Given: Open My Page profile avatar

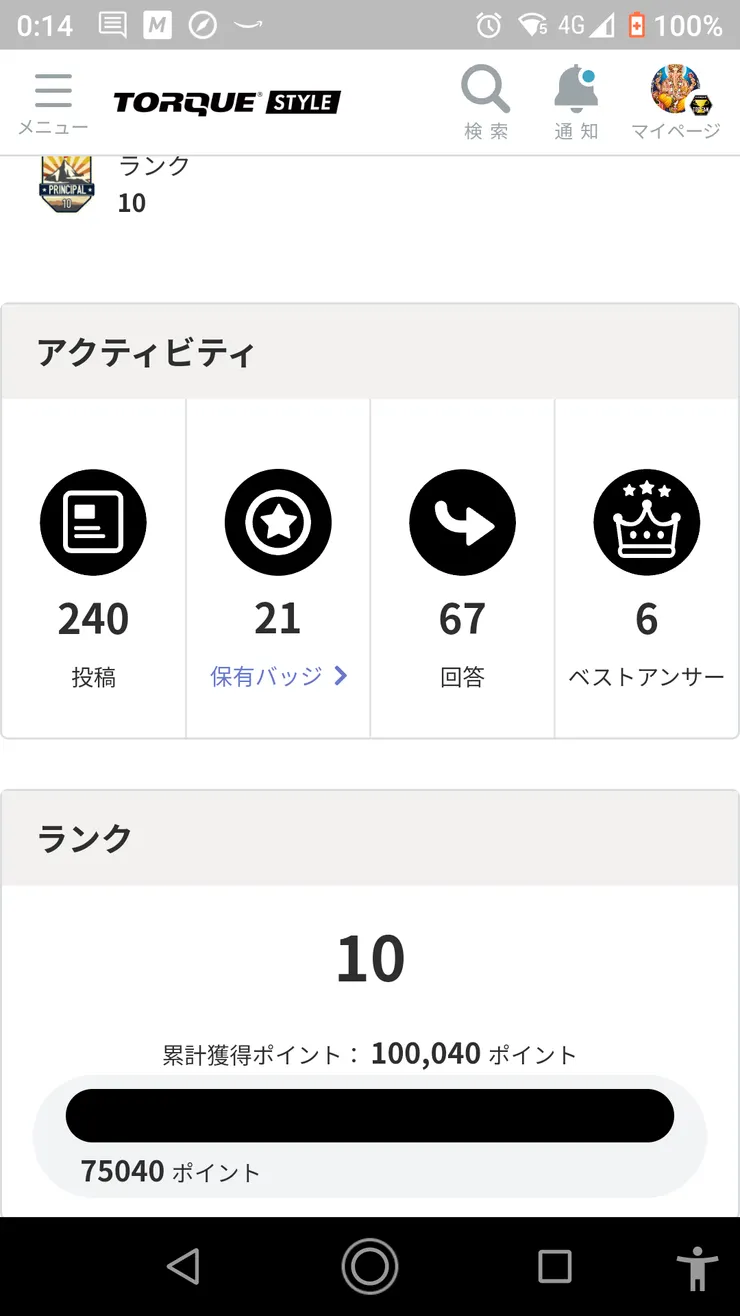Looking at the screenshot, I should 675,90.
